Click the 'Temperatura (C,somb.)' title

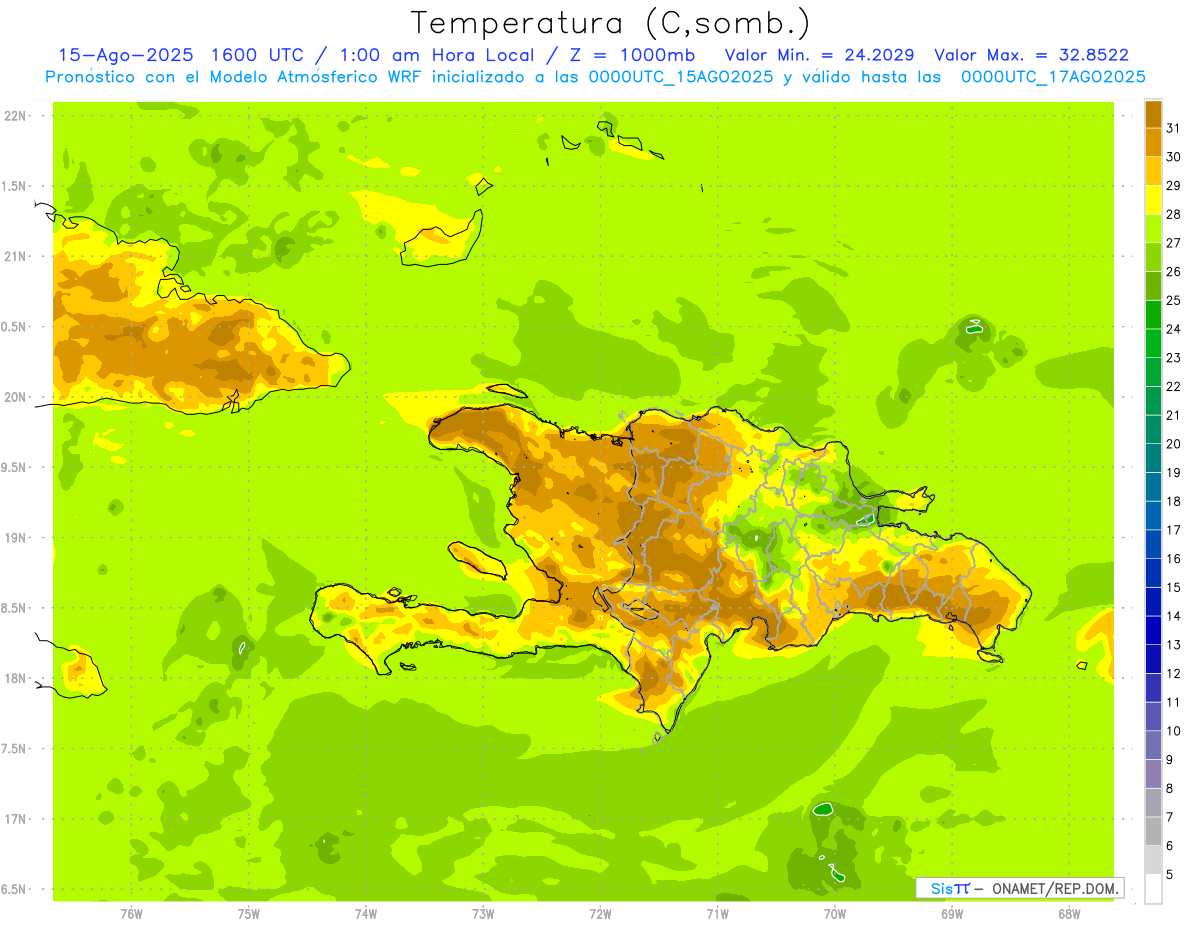pos(611,24)
